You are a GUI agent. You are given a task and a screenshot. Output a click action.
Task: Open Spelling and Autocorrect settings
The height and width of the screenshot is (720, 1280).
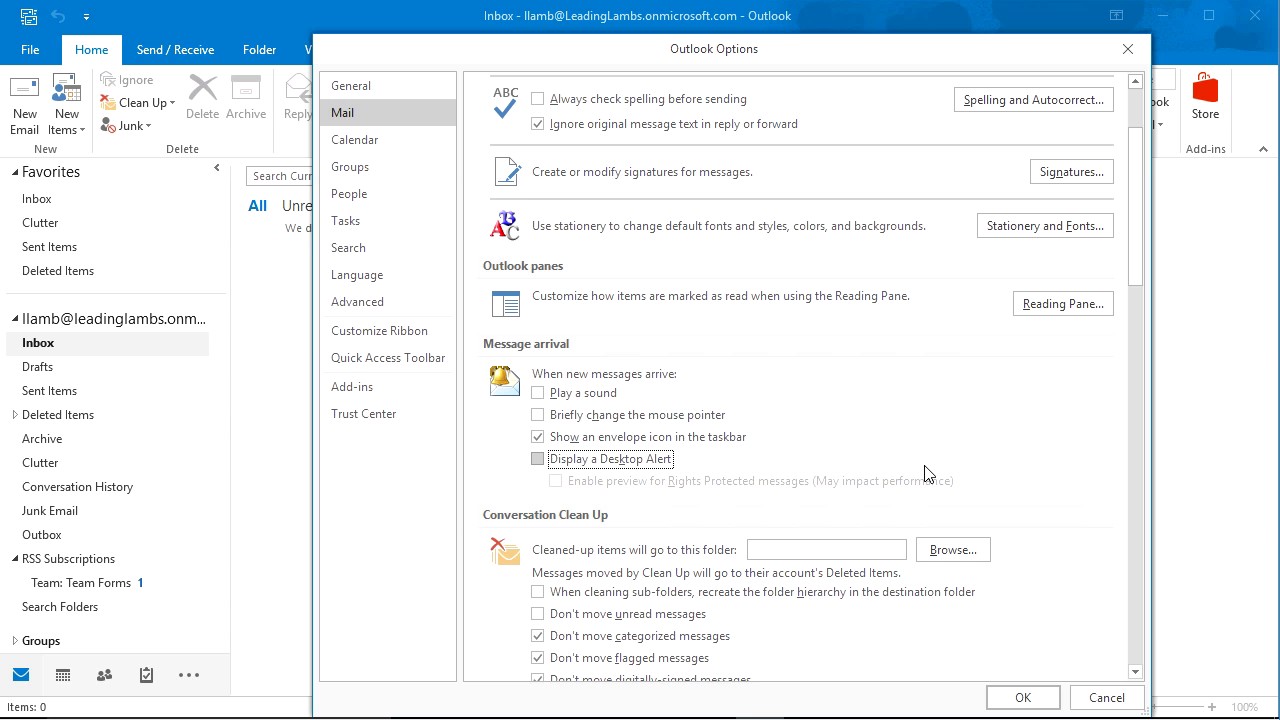(x=1034, y=100)
